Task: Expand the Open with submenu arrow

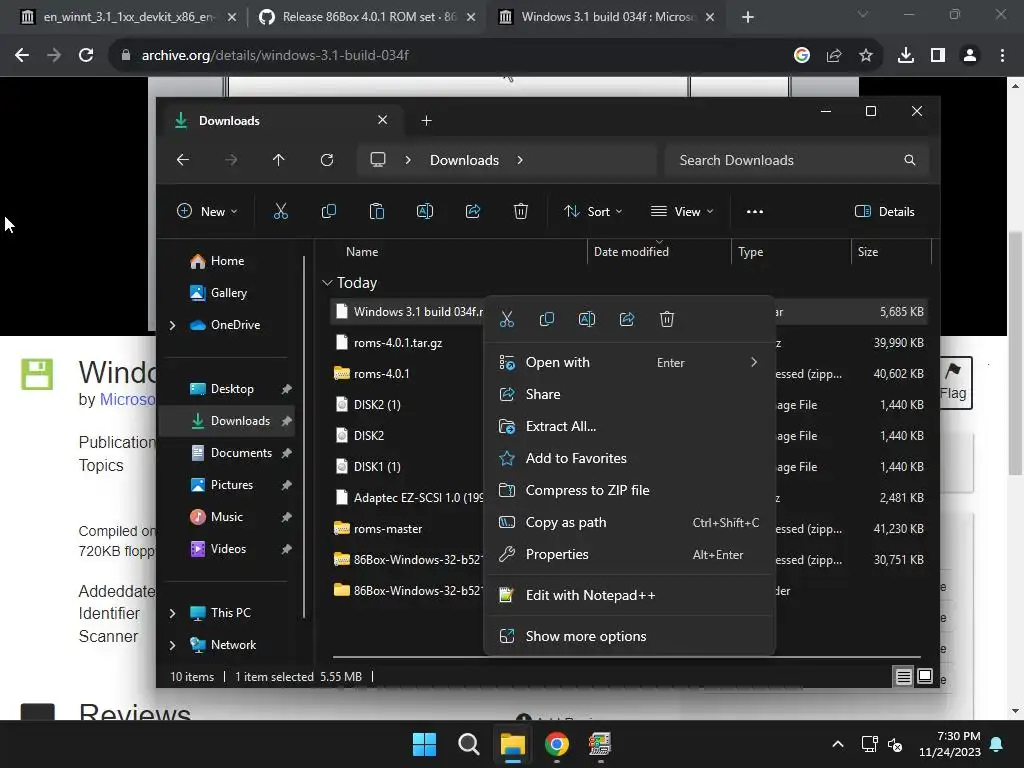Action: tap(754, 362)
